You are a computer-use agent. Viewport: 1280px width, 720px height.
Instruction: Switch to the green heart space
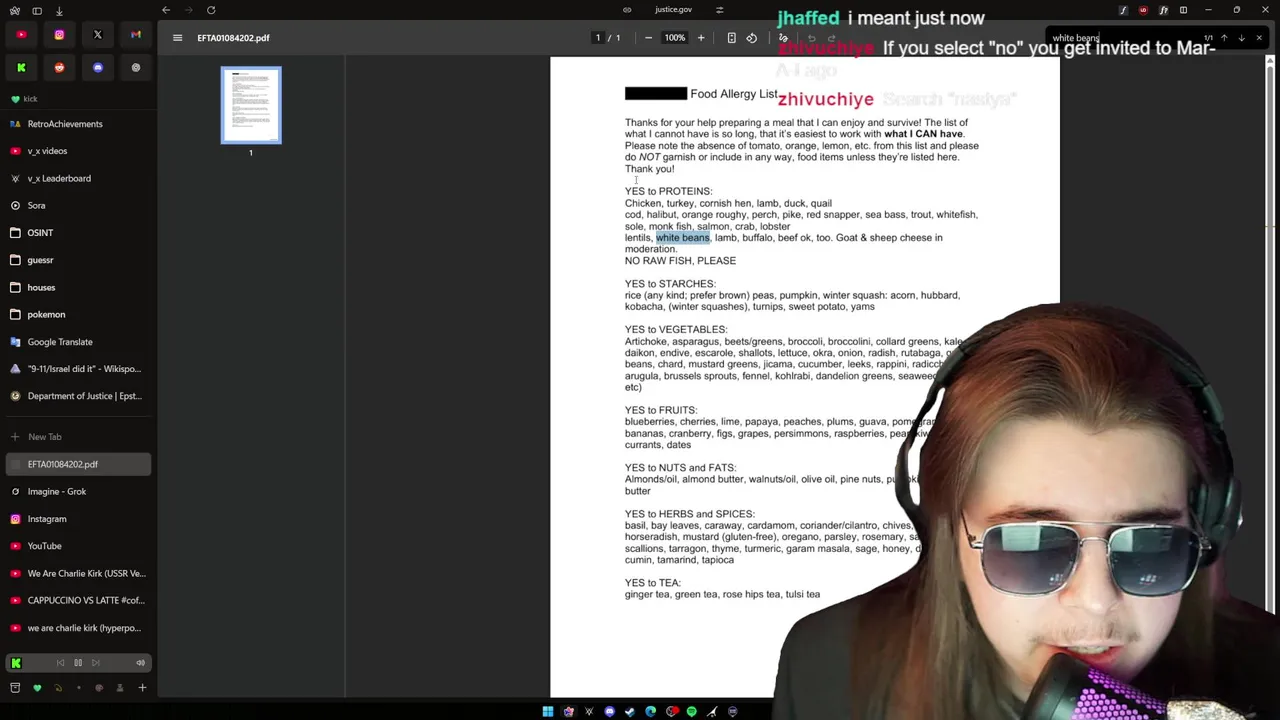coord(37,688)
